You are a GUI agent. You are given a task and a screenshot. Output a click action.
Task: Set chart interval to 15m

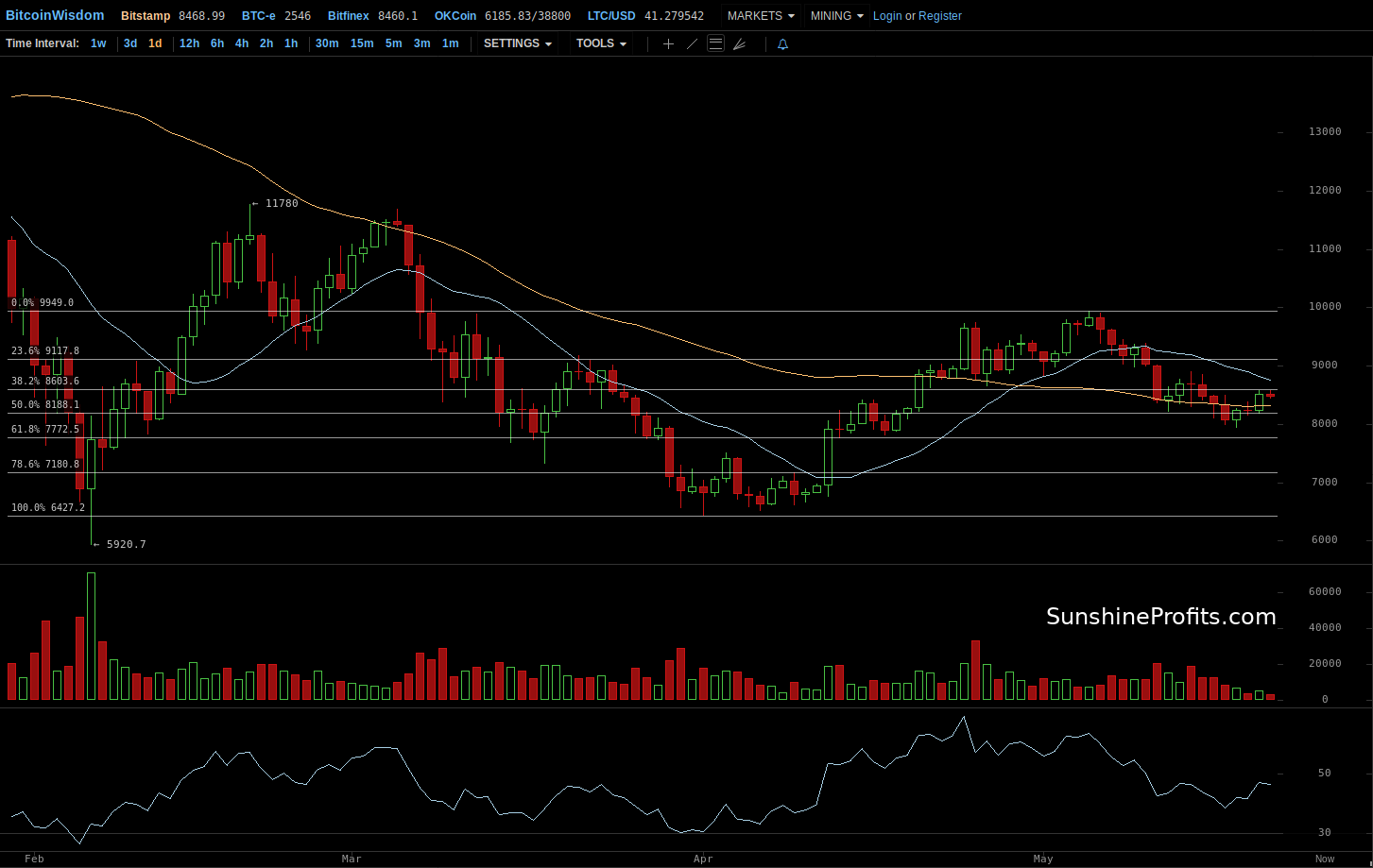tap(362, 43)
